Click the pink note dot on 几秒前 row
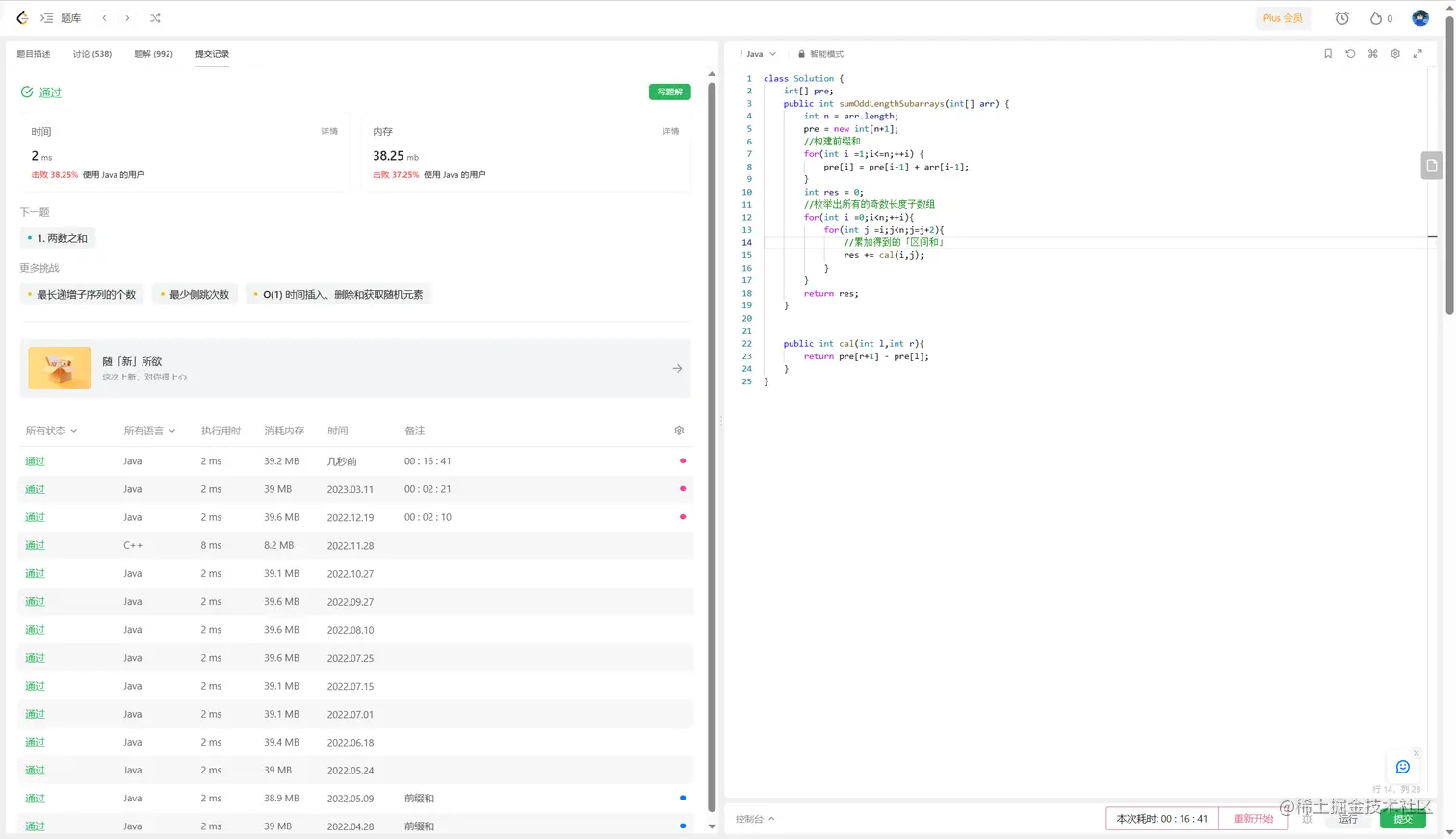This screenshot has height=839, width=1456. [x=683, y=461]
